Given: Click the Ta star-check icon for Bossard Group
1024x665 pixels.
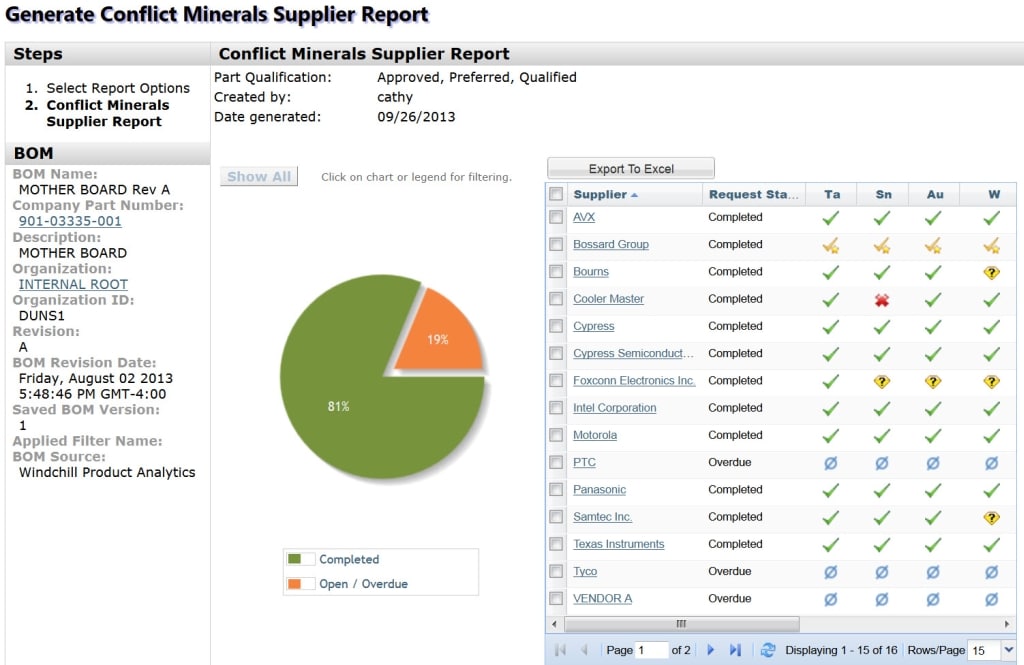Looking at the screenshot, I should [831, 246].
